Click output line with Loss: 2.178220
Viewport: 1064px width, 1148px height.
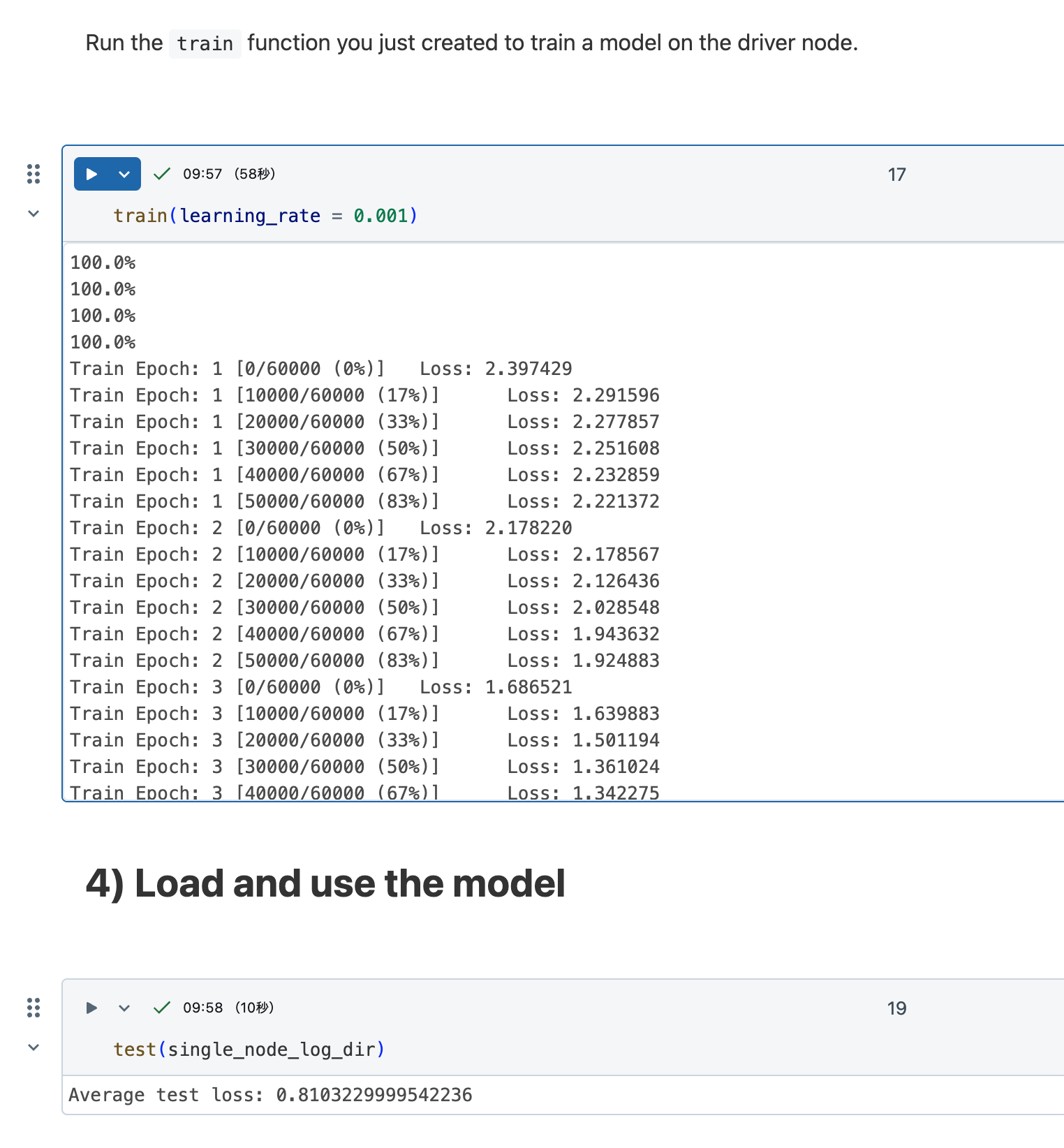coord(321,528)
